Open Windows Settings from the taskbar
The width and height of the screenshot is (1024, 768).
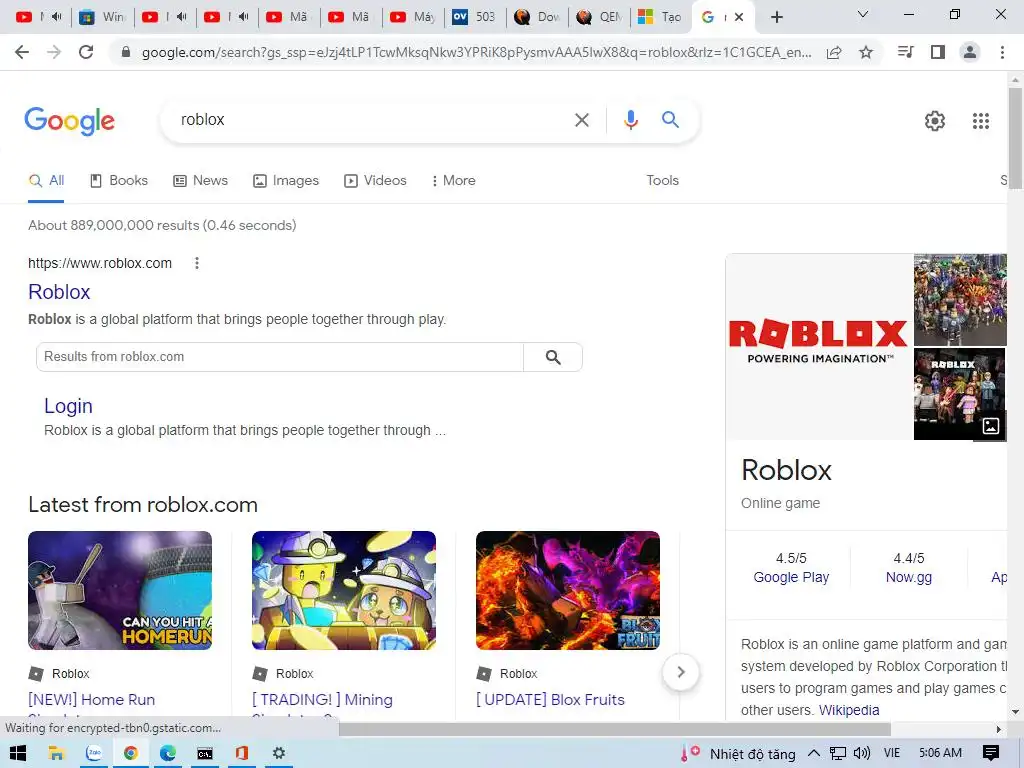coord(279,753)
